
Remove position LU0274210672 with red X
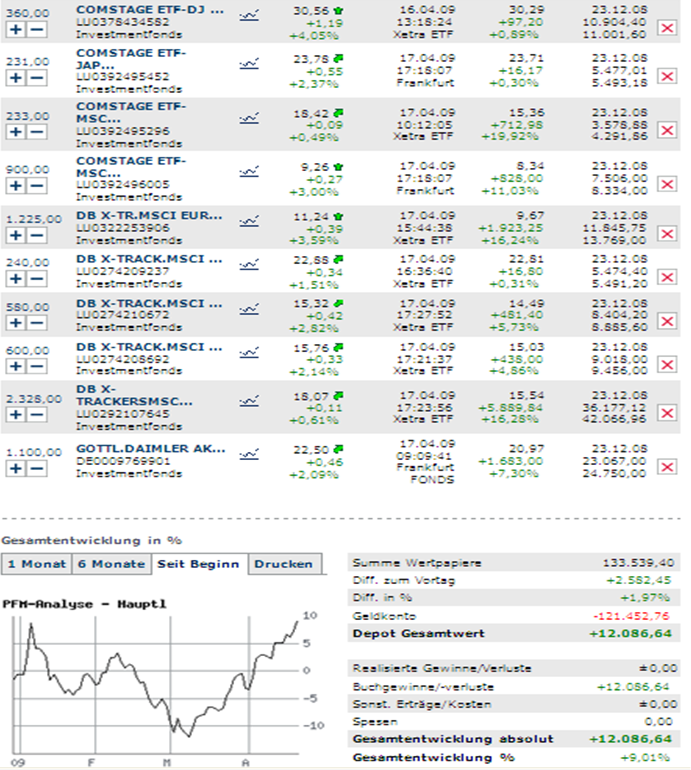click(x=667, y=321)
